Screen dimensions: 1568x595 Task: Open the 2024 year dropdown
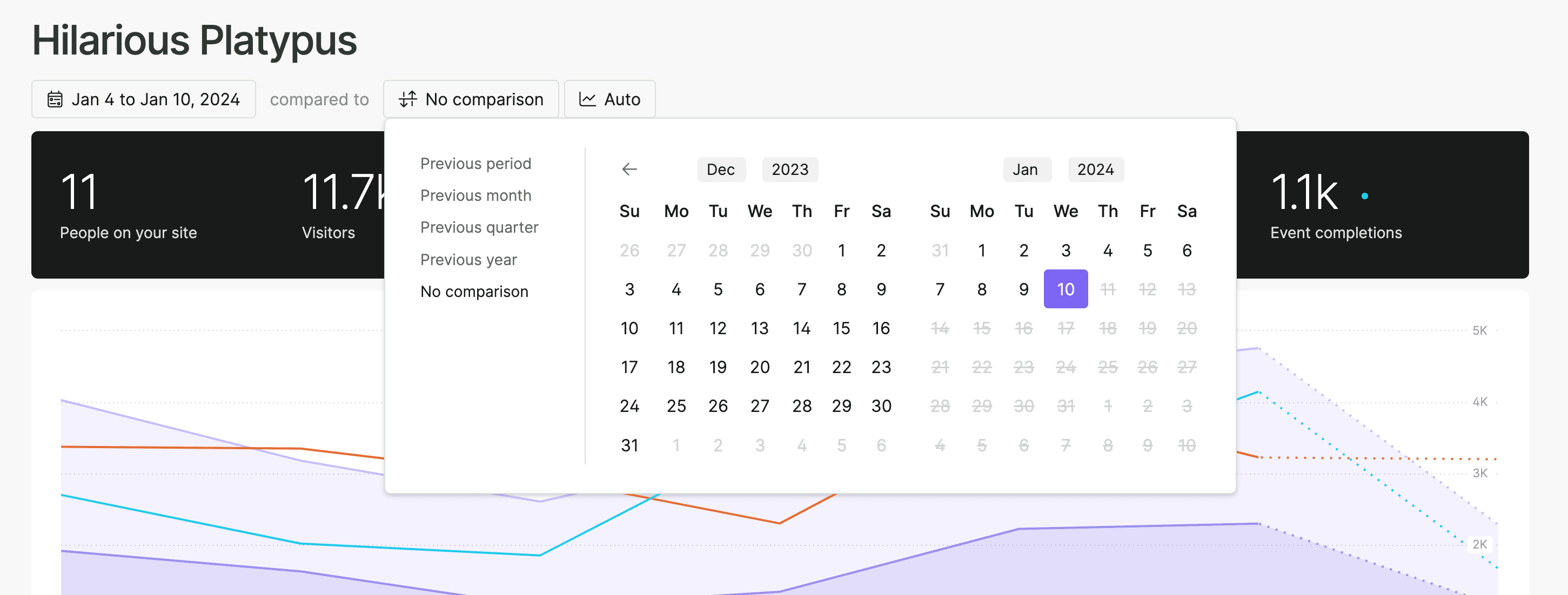1095,170
